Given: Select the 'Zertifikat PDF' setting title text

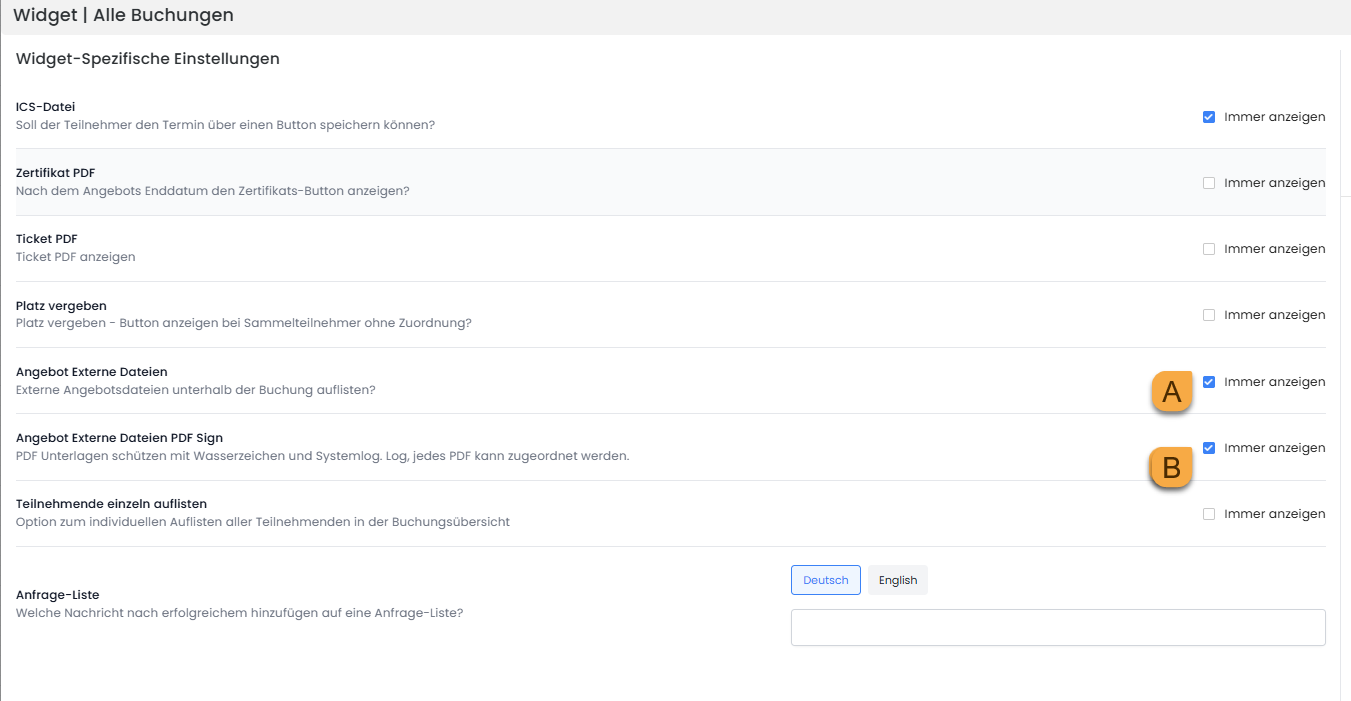Looking at the screenshot, I should coord(55,173).
